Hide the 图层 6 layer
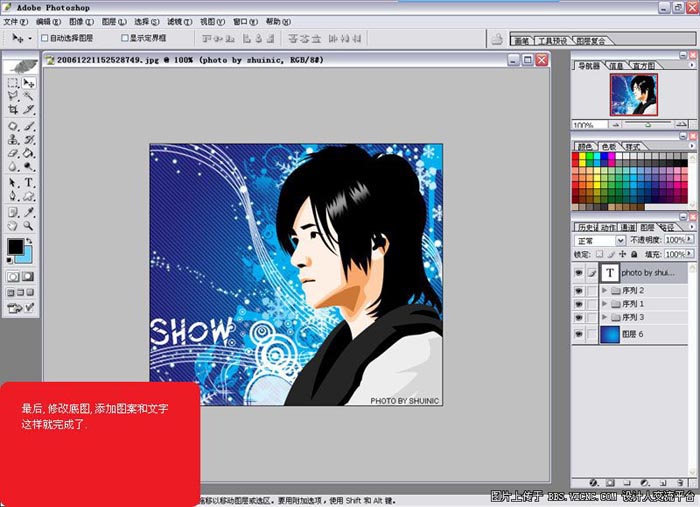Screen dimensions: 700x507 coord(579,334)
